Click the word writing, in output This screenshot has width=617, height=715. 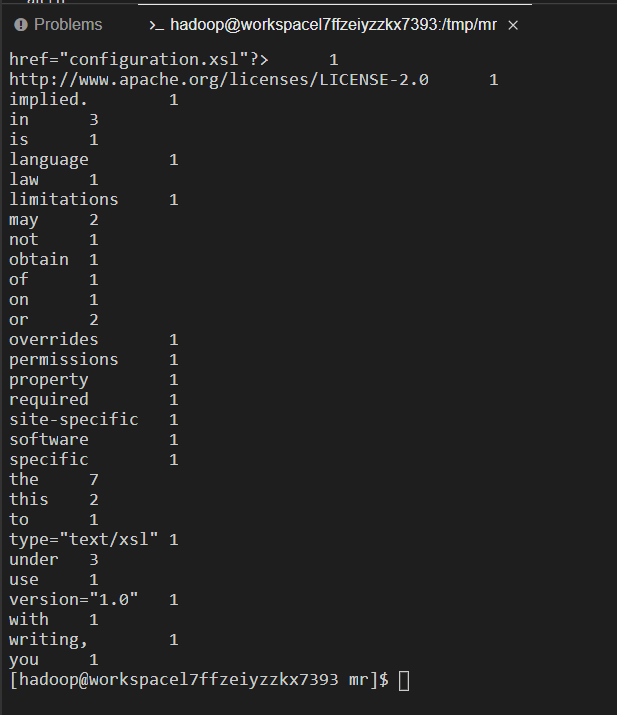click(48, 640)
